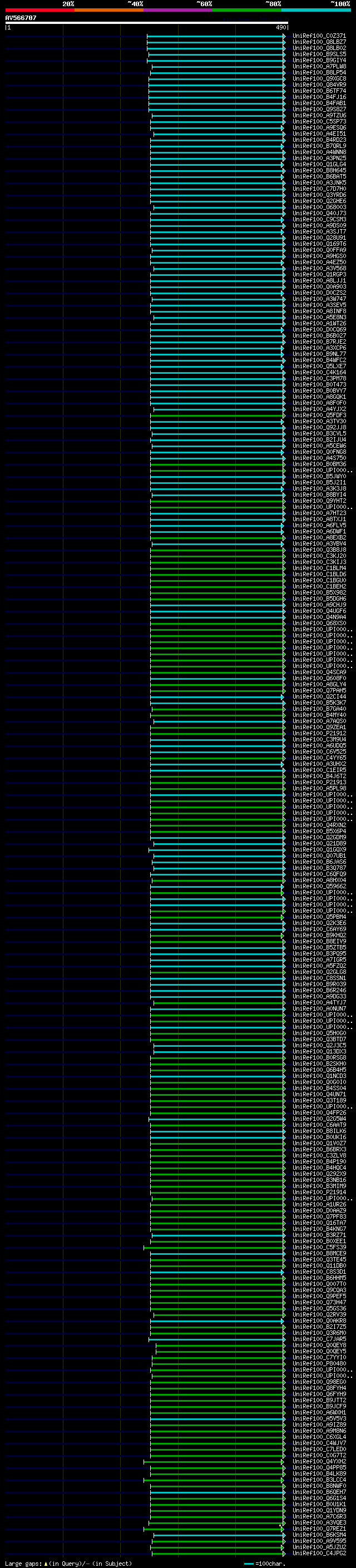Select label UniRef100_Q7PAH5
This screenshot has width=356, height=1568.
(319, 690)
